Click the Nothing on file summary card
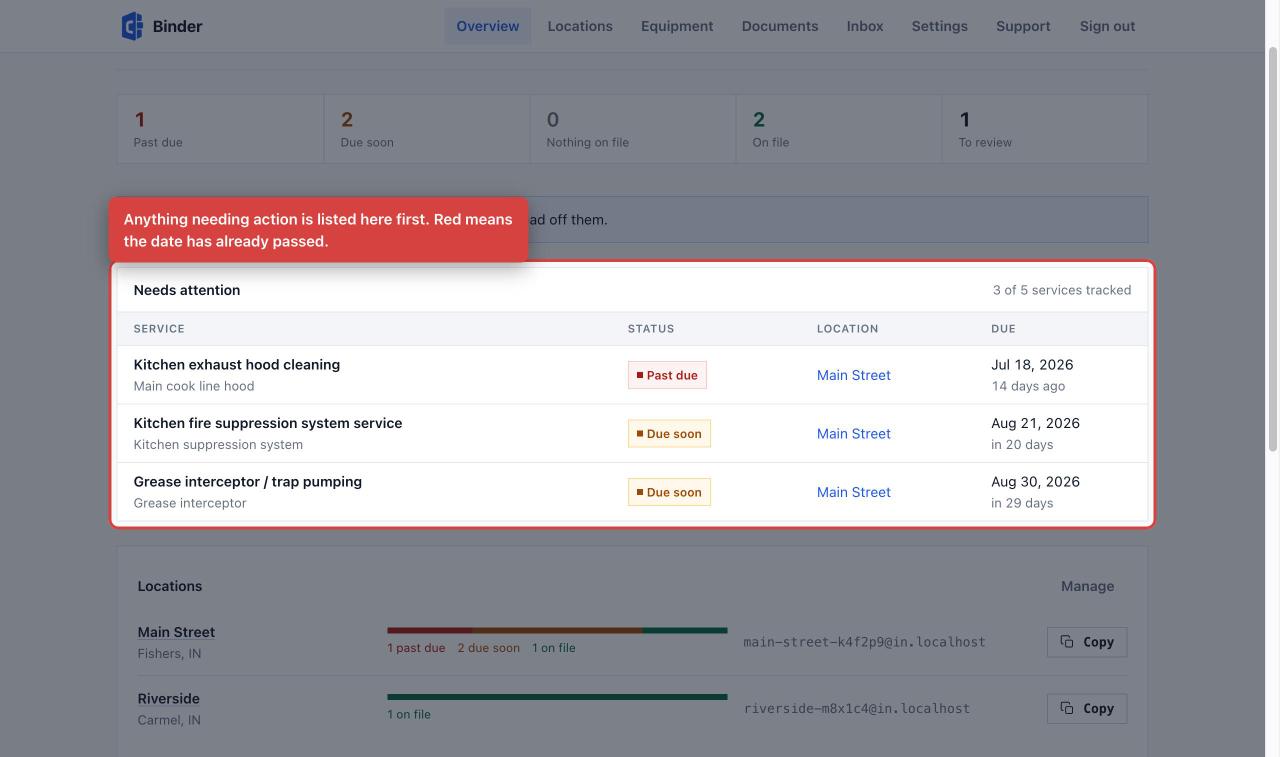This screenshot has width=1280, height=757. coord(633,129)
